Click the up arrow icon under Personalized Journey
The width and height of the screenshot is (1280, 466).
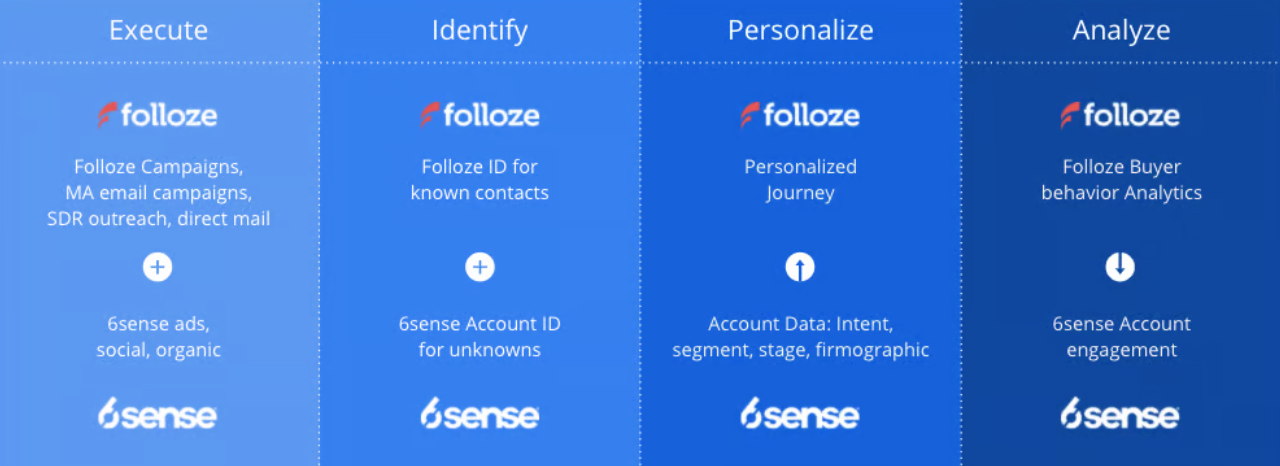click(x=800, y=267)
